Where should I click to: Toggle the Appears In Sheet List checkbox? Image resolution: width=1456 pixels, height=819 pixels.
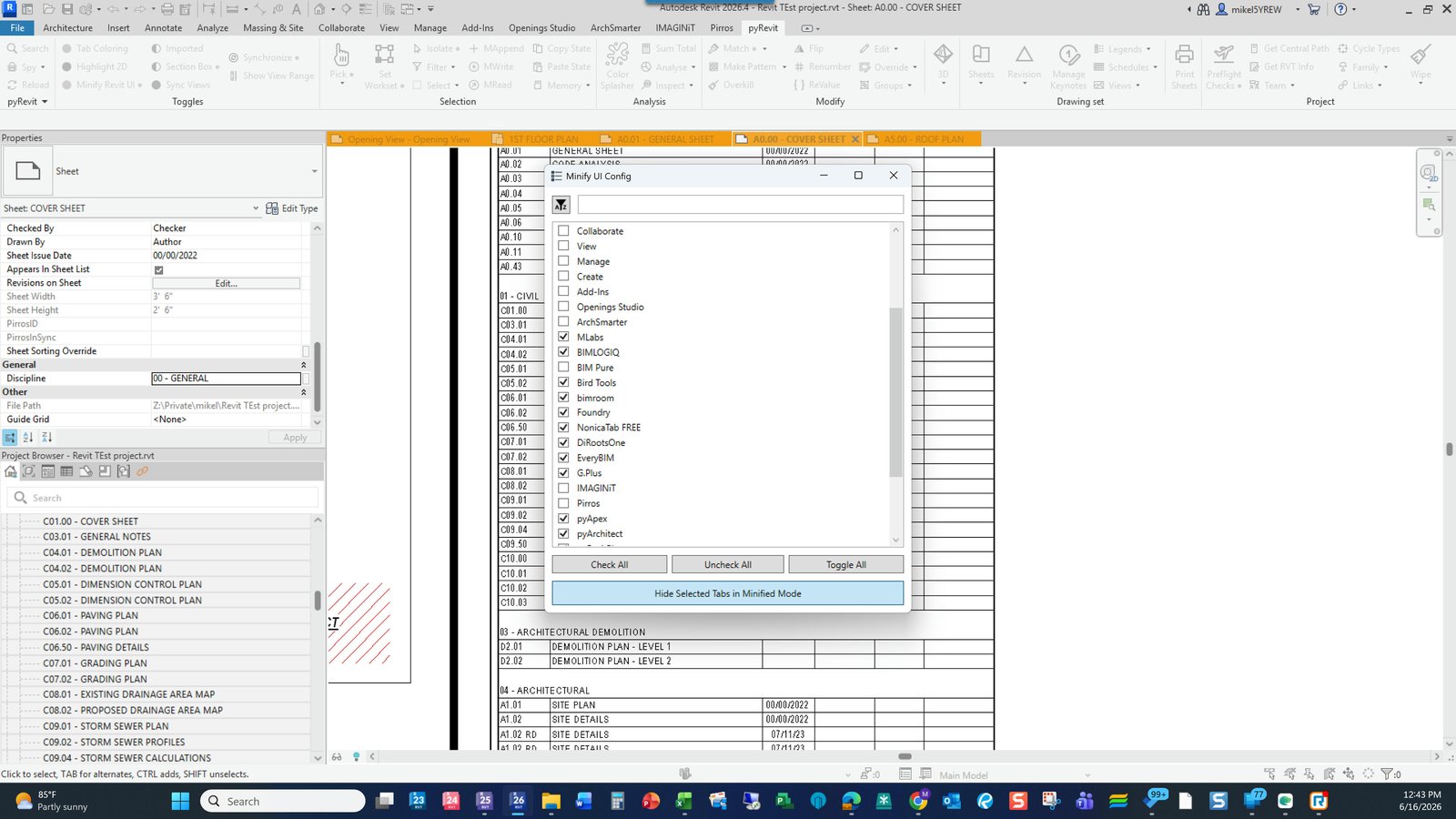[x=158, y=269]
